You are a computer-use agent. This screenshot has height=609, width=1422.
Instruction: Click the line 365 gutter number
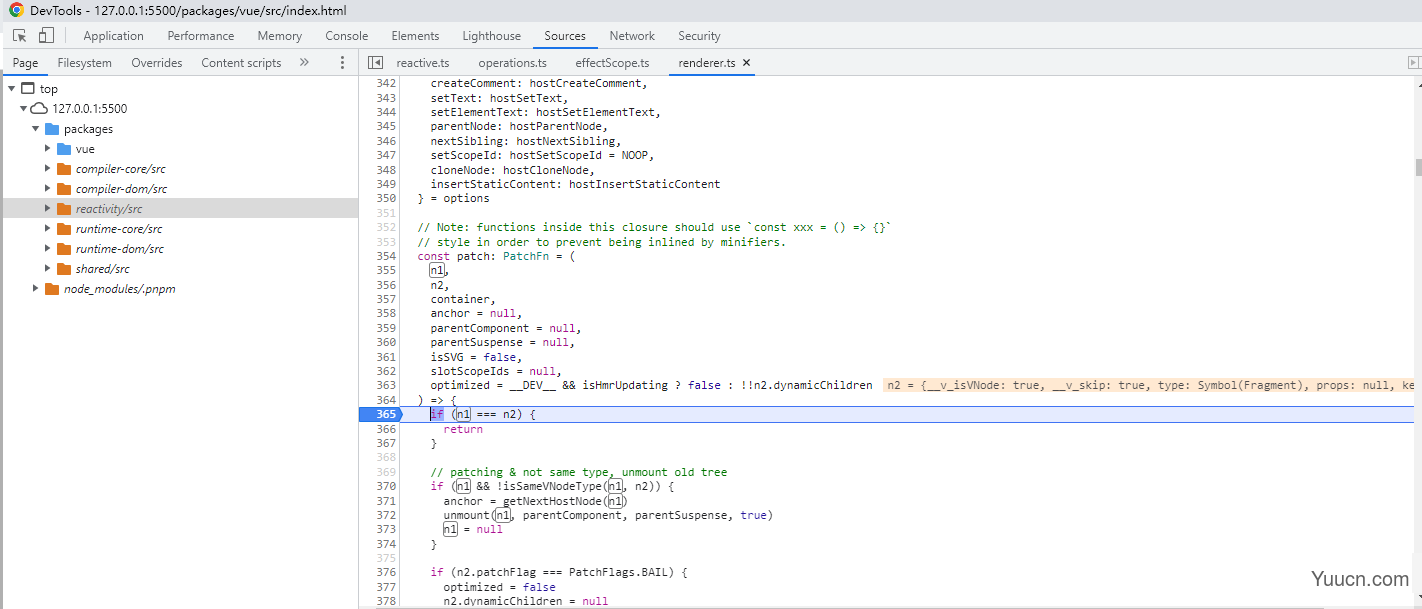pyautogui.click(x=387, y=414)
